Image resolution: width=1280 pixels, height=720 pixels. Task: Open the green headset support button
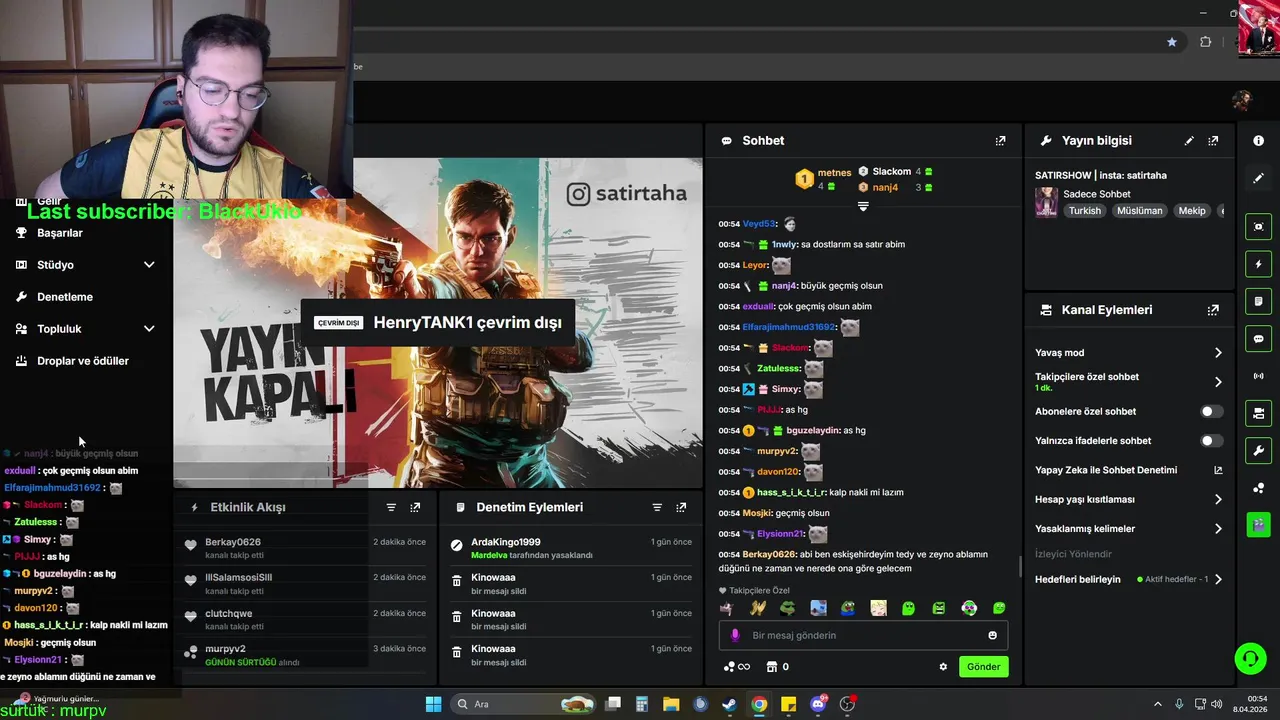click(1250, 658)
